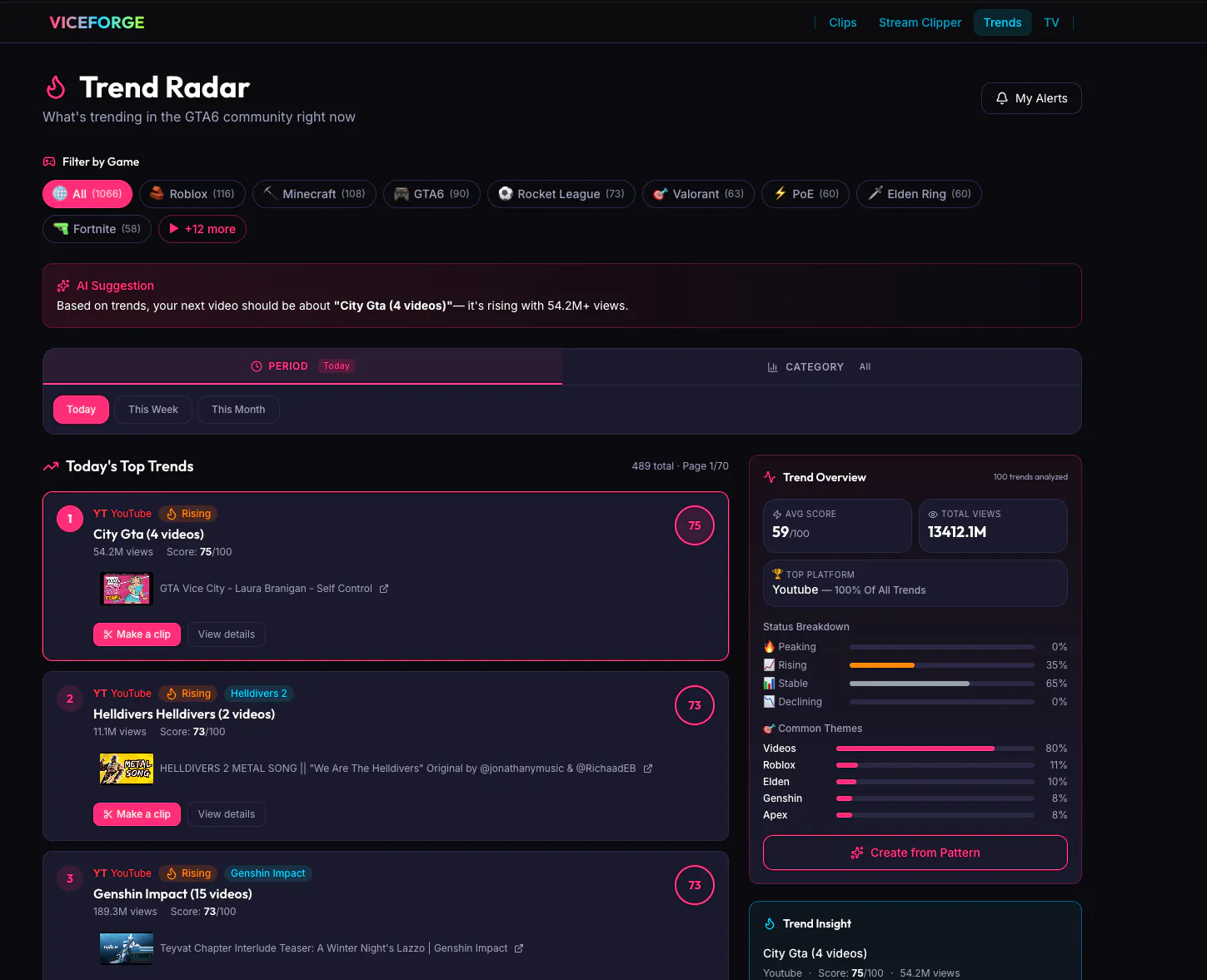Open Helldivers Helldivers (2 videos) trend title
The height and width of the screenshot is (980, 1207).
184,714
